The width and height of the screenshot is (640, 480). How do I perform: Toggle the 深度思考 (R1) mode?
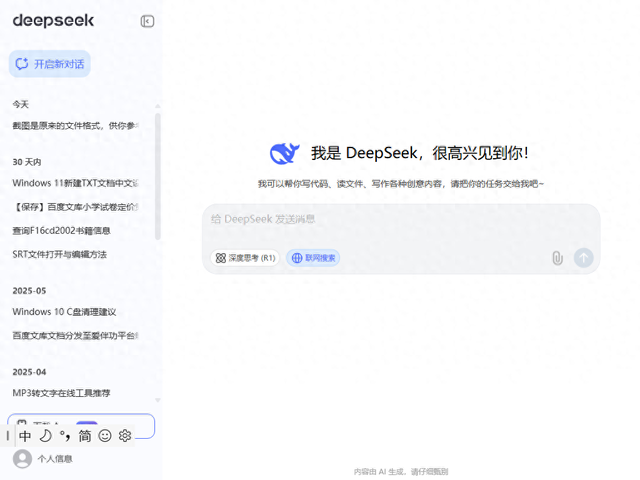(244, 258)
